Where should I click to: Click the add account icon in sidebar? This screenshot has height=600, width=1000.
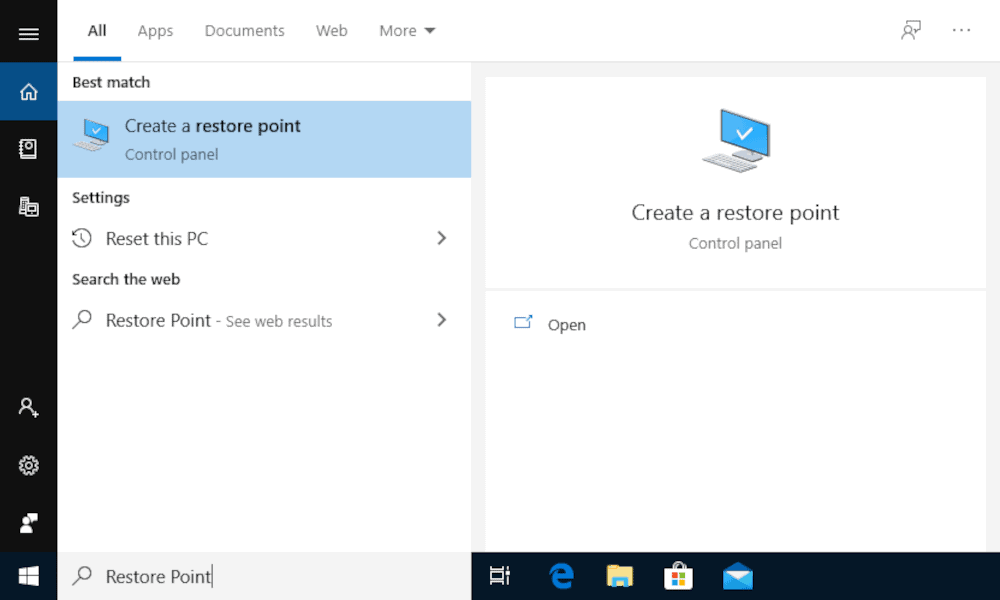(x=29, y=407)
